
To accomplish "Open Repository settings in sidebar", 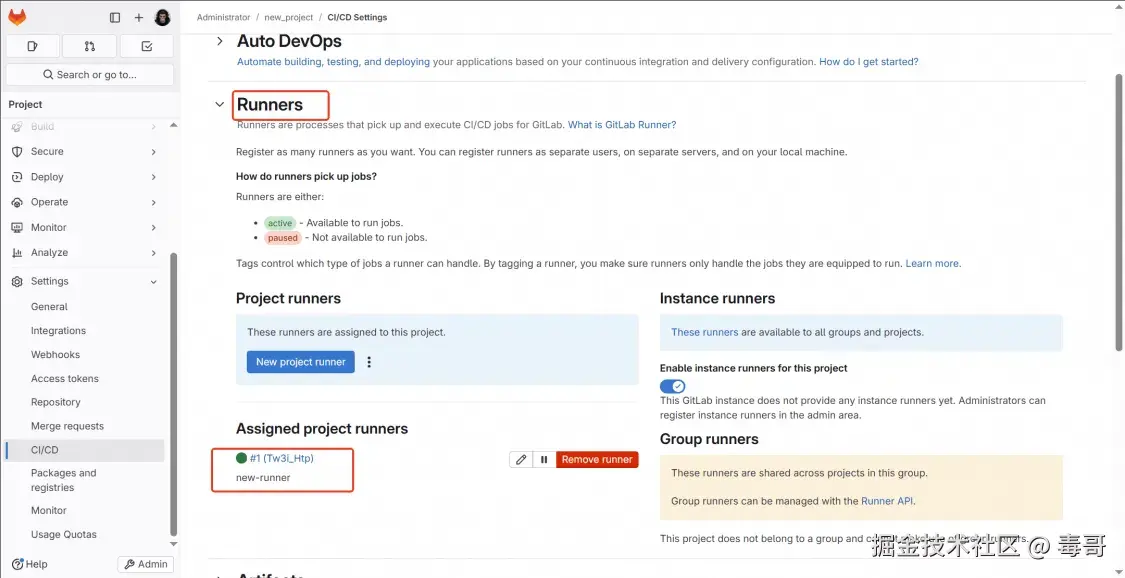I will [56, 402].
